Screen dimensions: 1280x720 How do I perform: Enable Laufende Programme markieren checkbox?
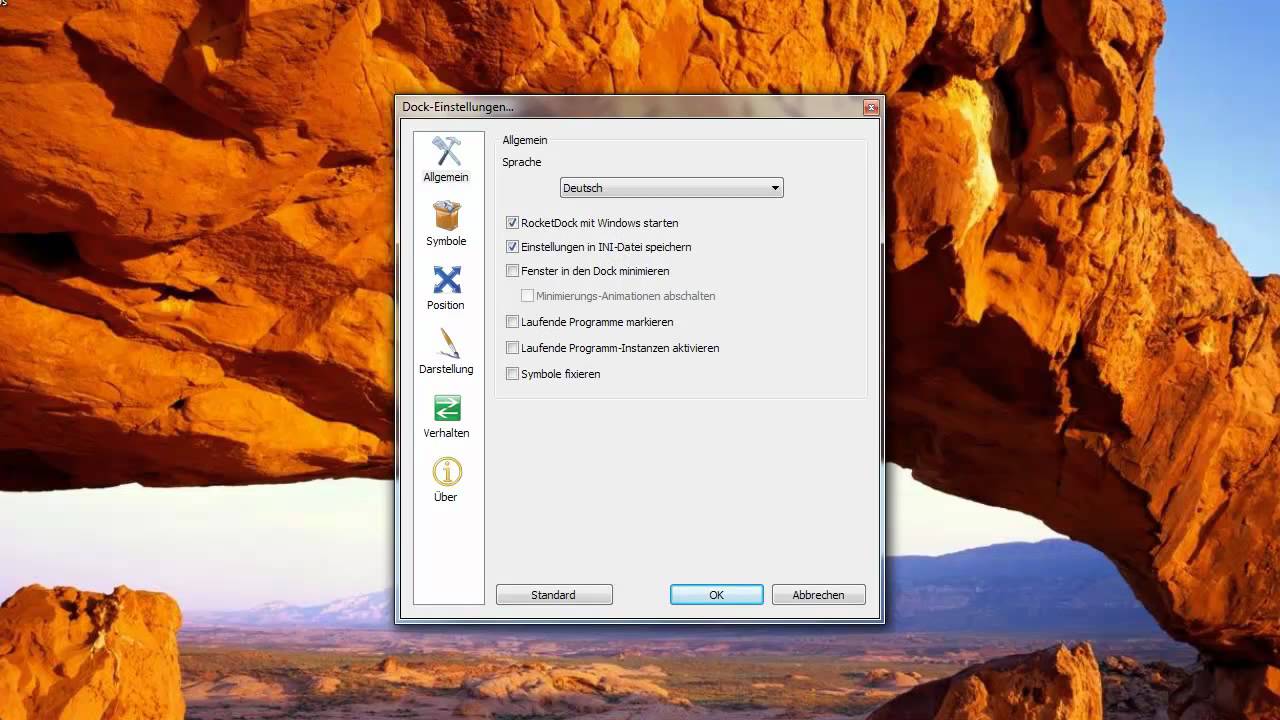coord(512,322)
